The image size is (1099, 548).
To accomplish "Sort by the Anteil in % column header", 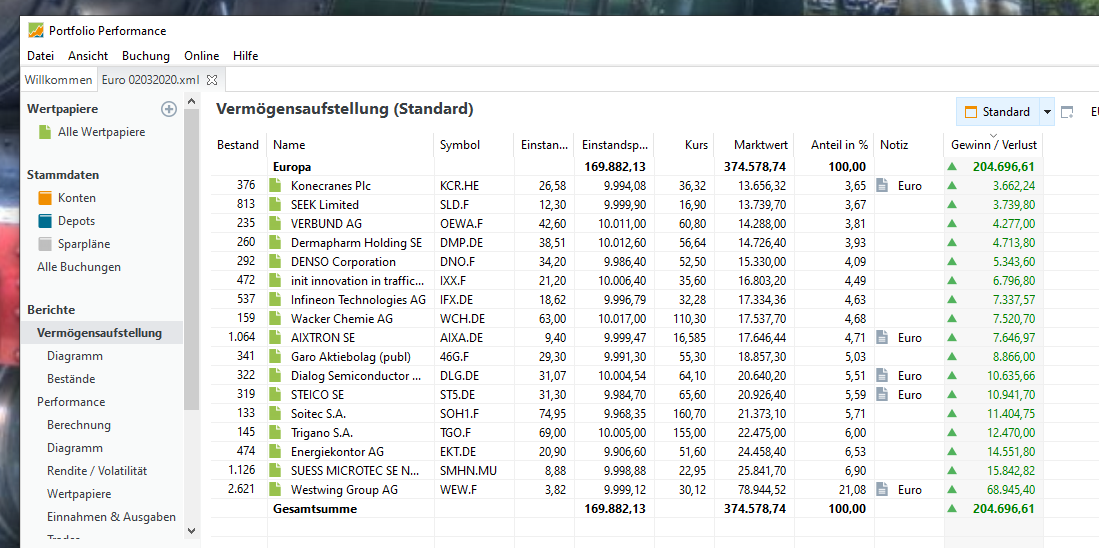I will (834, 145).
